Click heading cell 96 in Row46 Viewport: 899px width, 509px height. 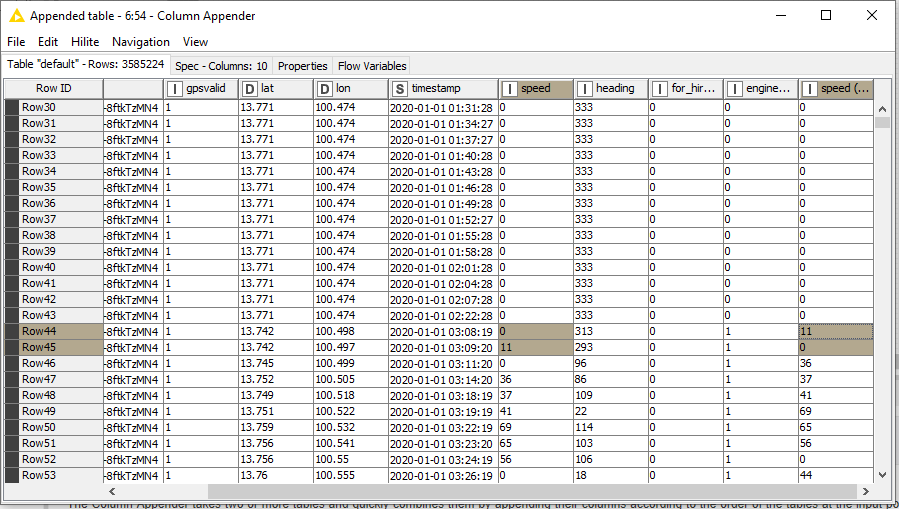click(611, 363)
